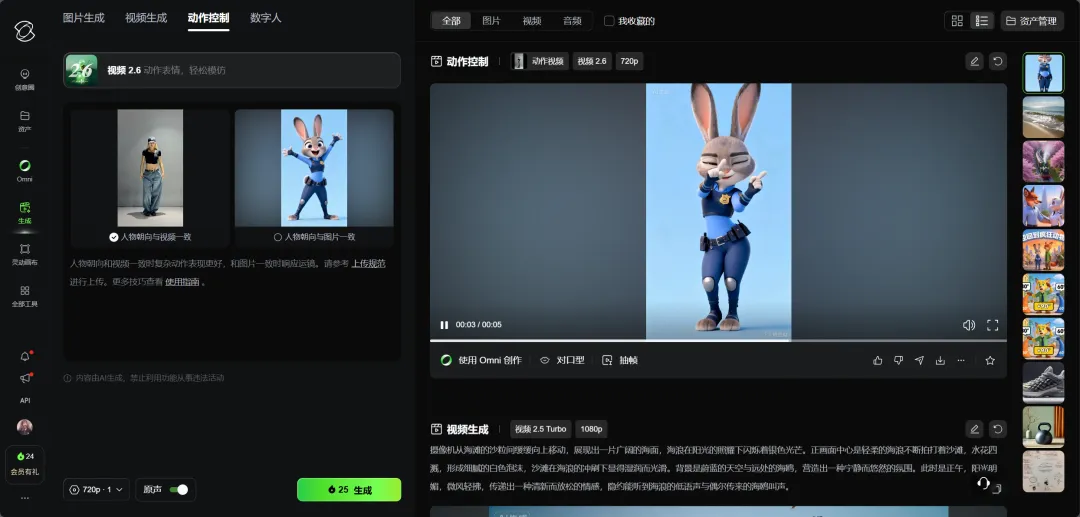Click the 会员有礼 credits badge
The height and width of the screenshot is (517, 1080).
click(25, 464)
